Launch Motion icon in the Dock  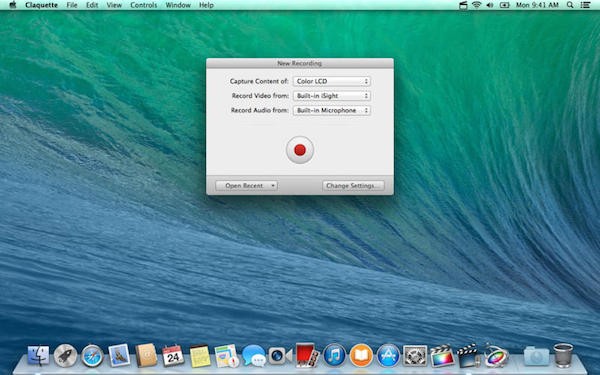click(x=496, y=355)
